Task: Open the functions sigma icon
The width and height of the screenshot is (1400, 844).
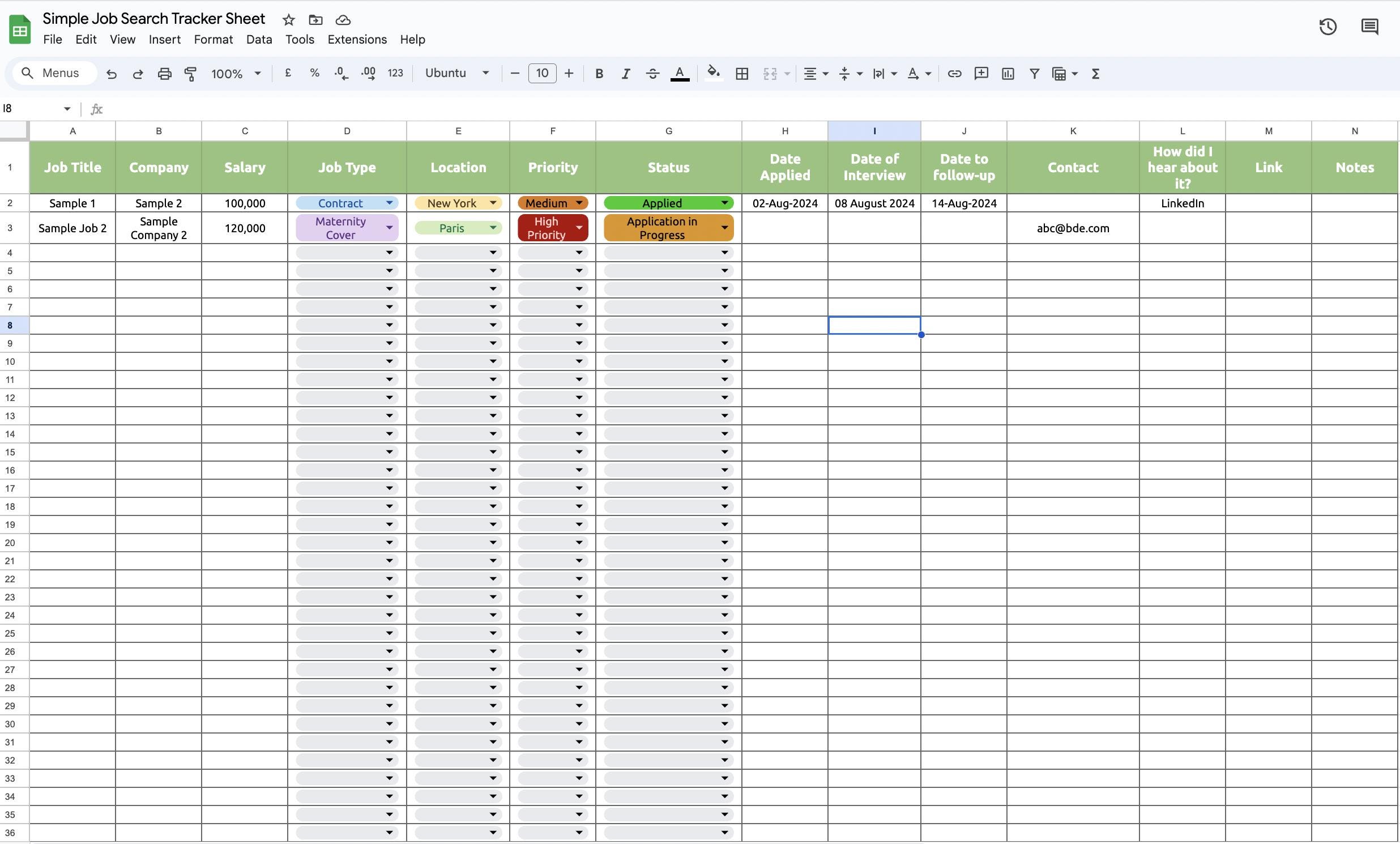Action: [1096, 73]
